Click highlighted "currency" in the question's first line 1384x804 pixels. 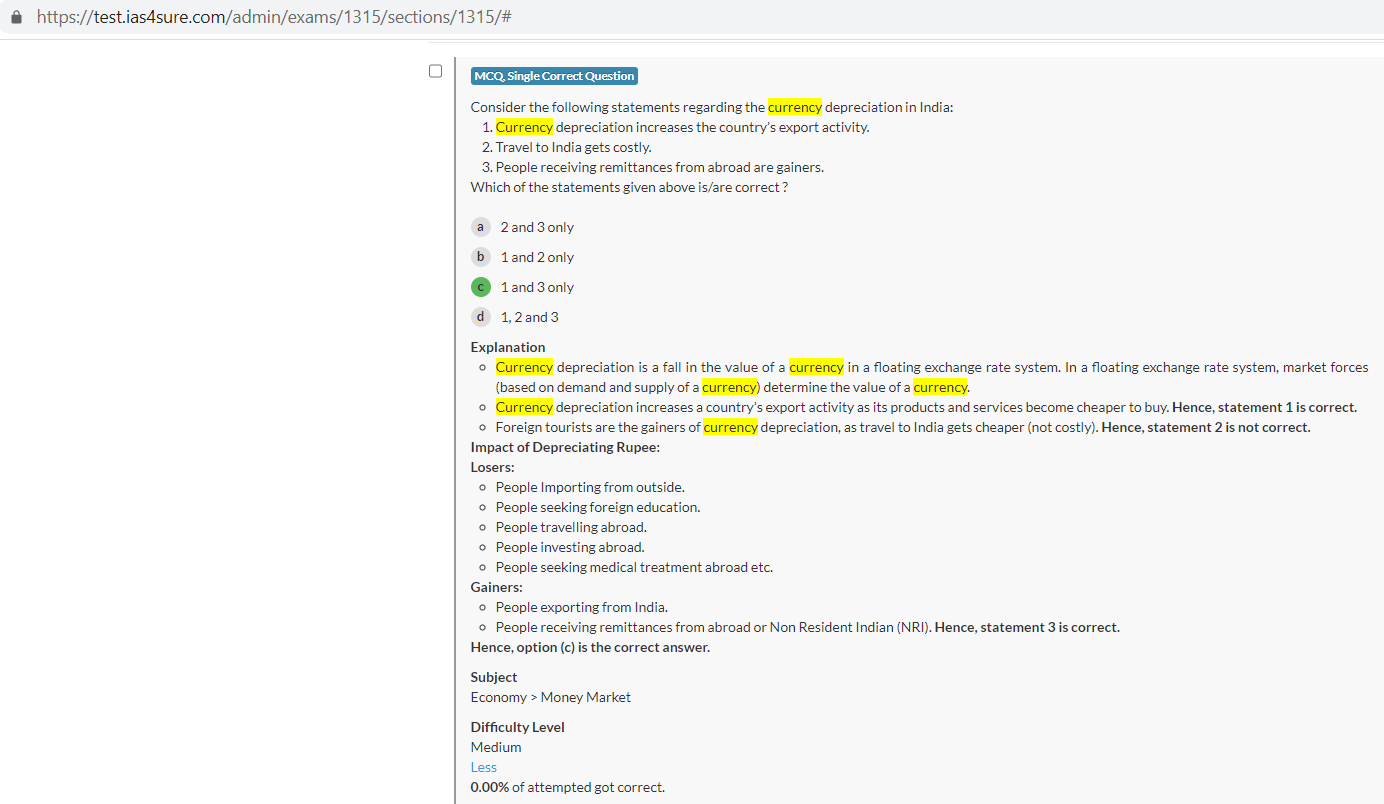794,107
